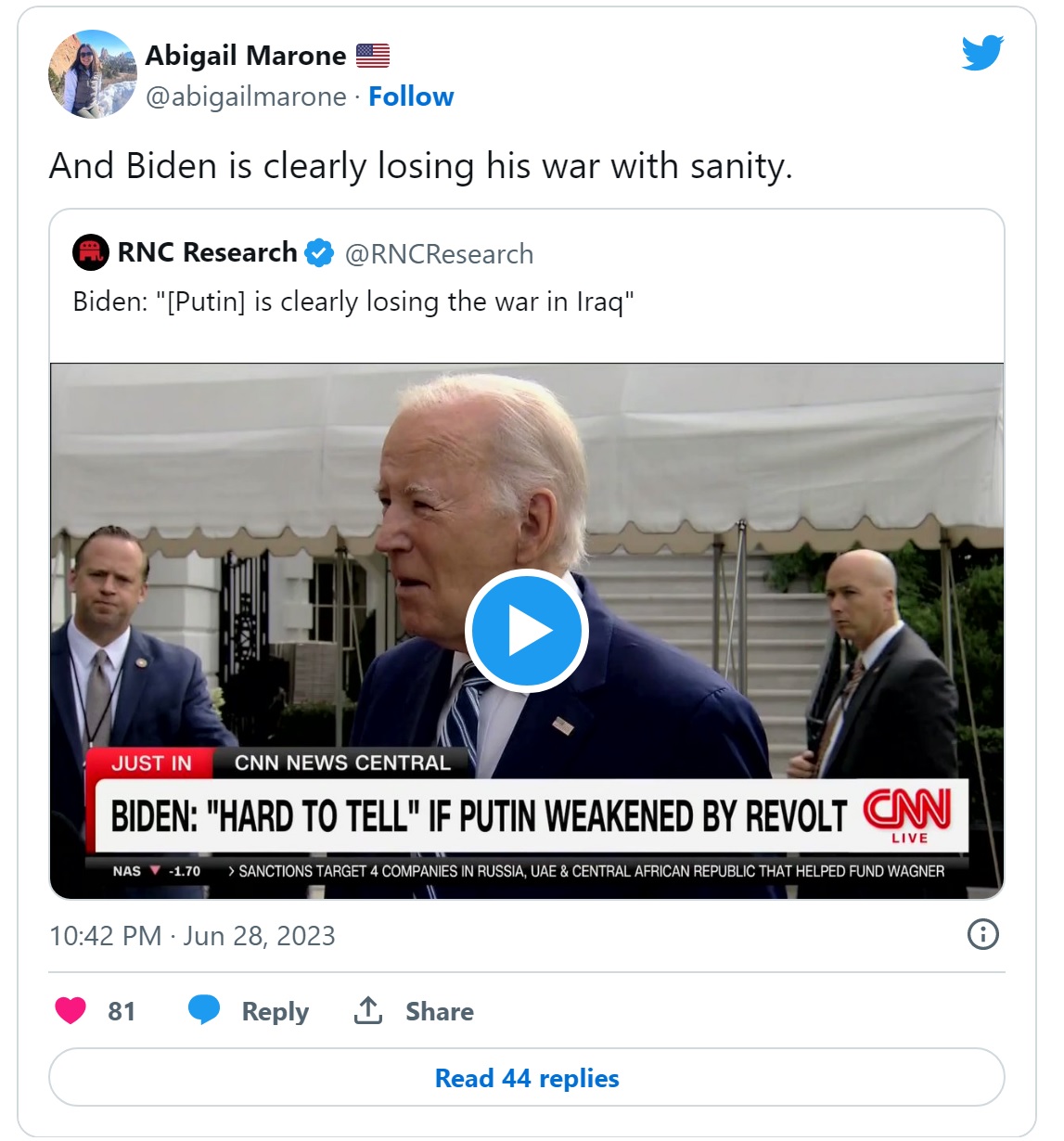The image size is (1064, 1141).
Task: Open the tweet info circle icon
Action: pyautogui.click(x=982, y=934)
